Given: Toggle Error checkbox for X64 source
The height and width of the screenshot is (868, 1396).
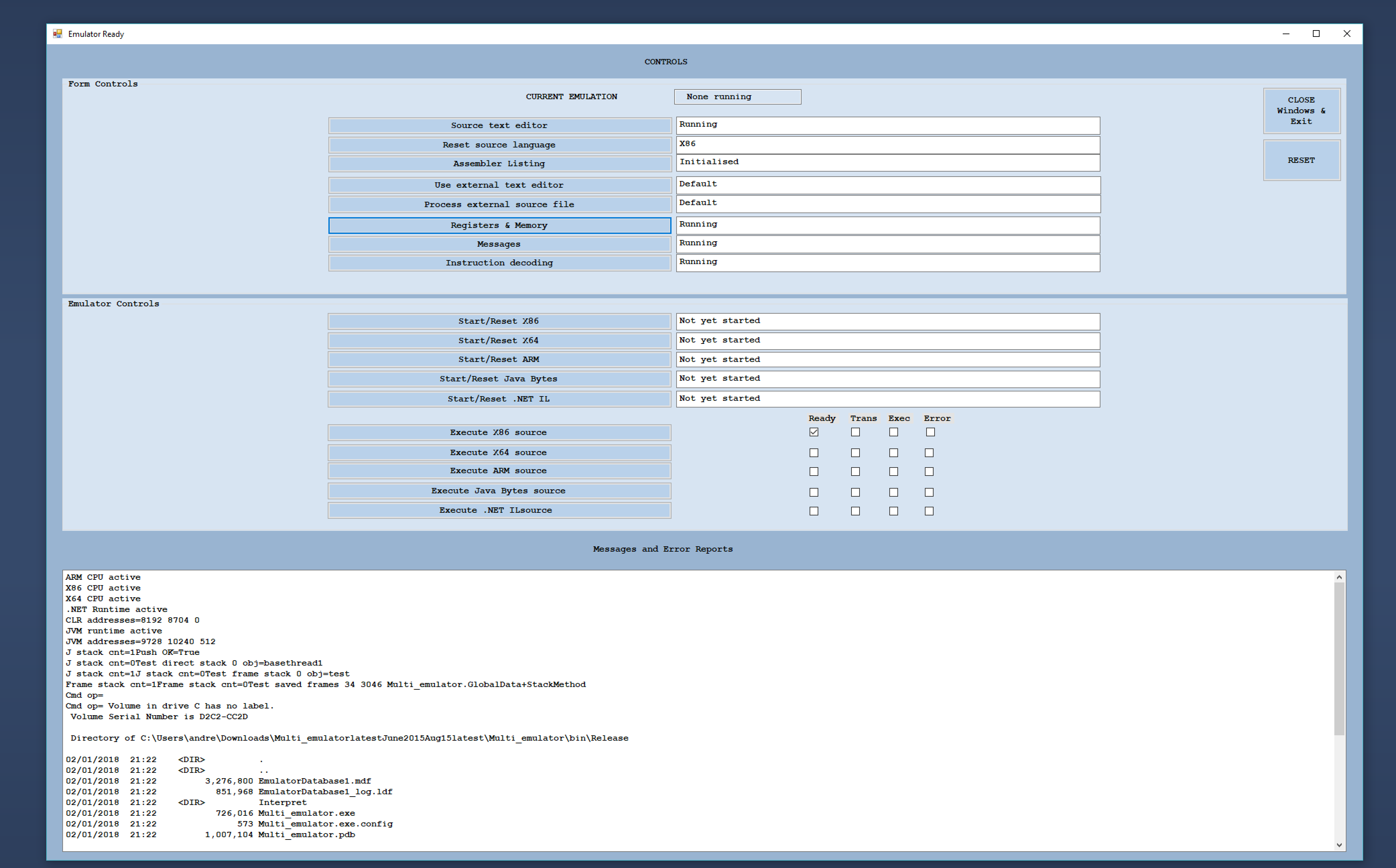Looking at the screenshot, I should point(929,453).
